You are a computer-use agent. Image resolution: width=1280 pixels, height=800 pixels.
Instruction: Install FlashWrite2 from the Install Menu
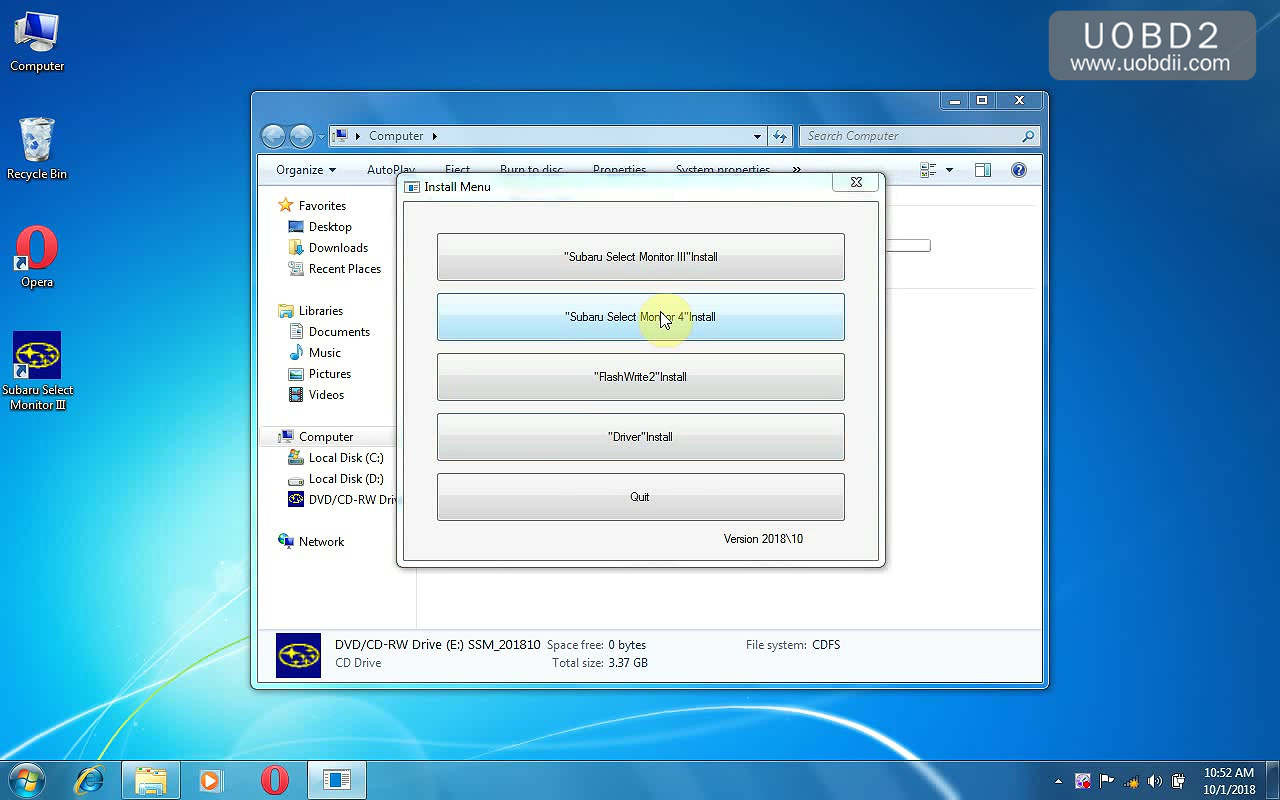pyautogui.click(x=640, y=377)
